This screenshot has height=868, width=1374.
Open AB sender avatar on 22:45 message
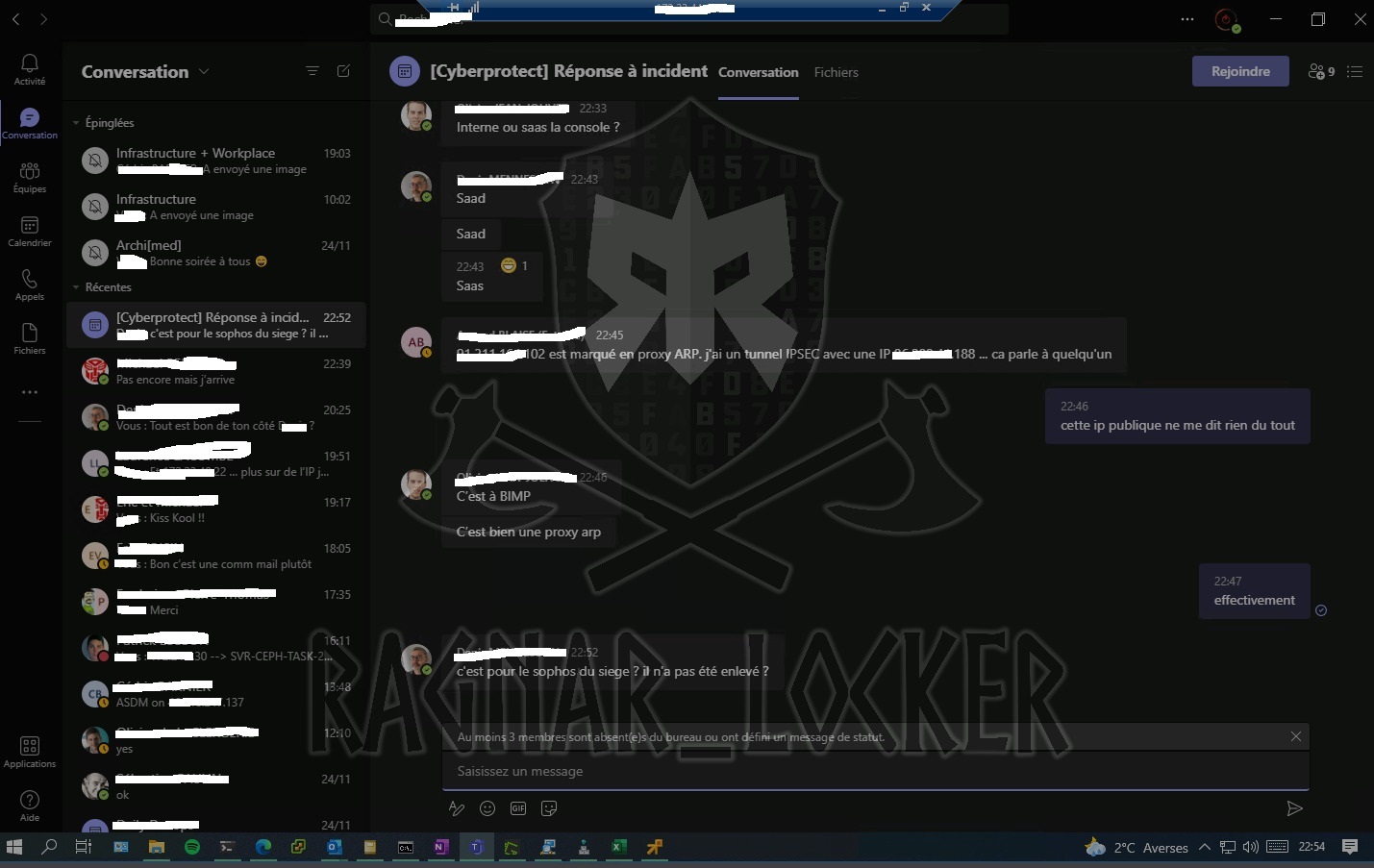415,342
